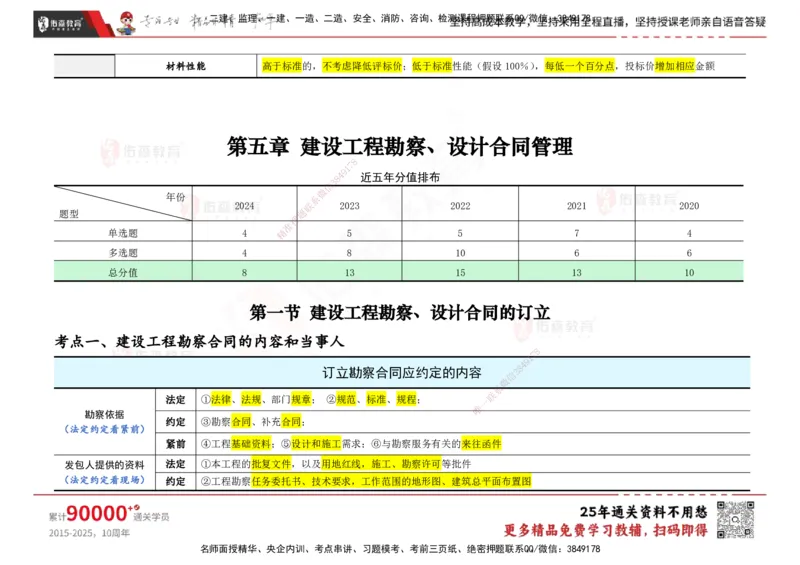Screen dimensions: 800x565
Task: Click the footer text 2015-2025,10周年
Action: 89,533
